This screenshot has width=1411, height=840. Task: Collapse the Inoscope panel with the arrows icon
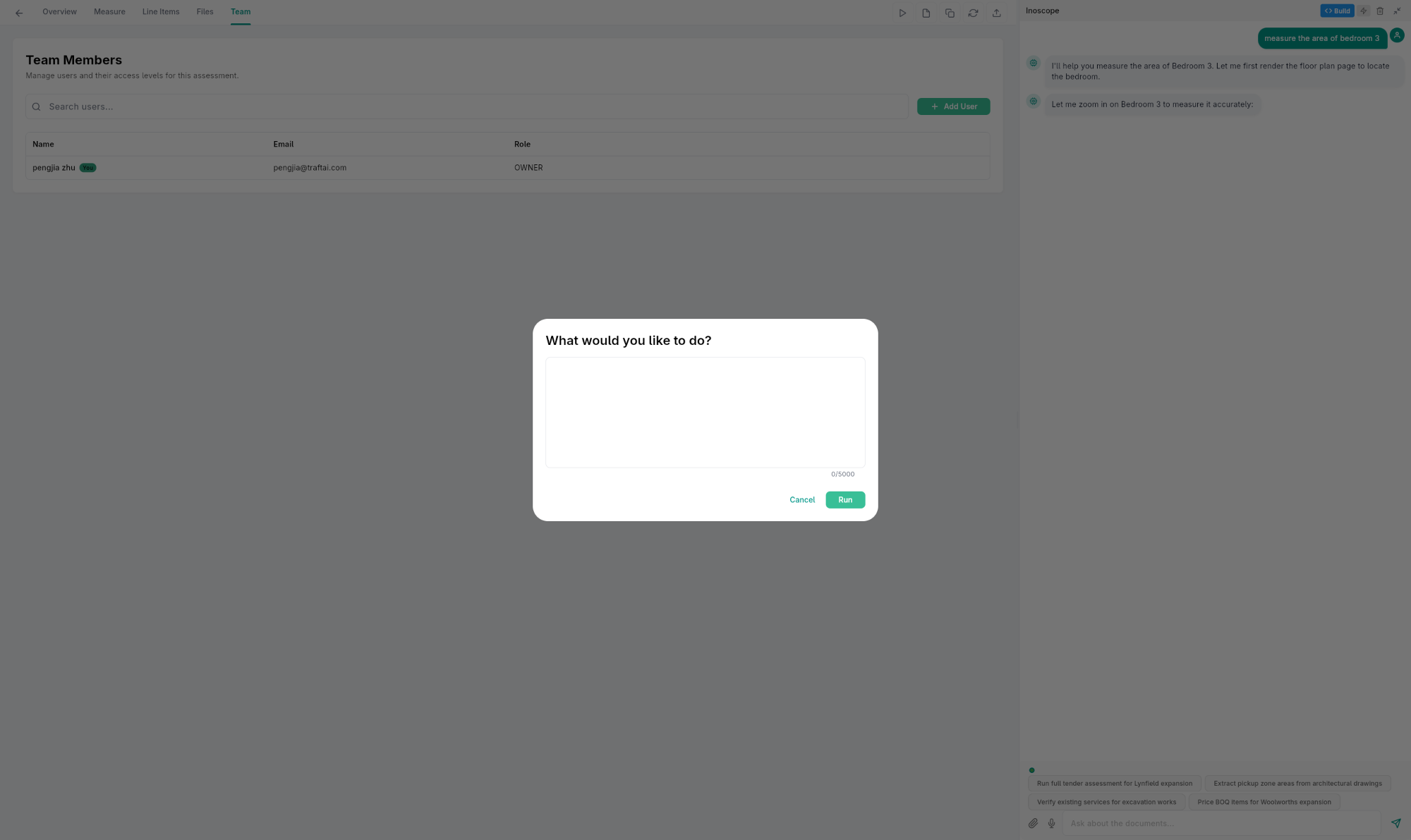pos(1397,11)
